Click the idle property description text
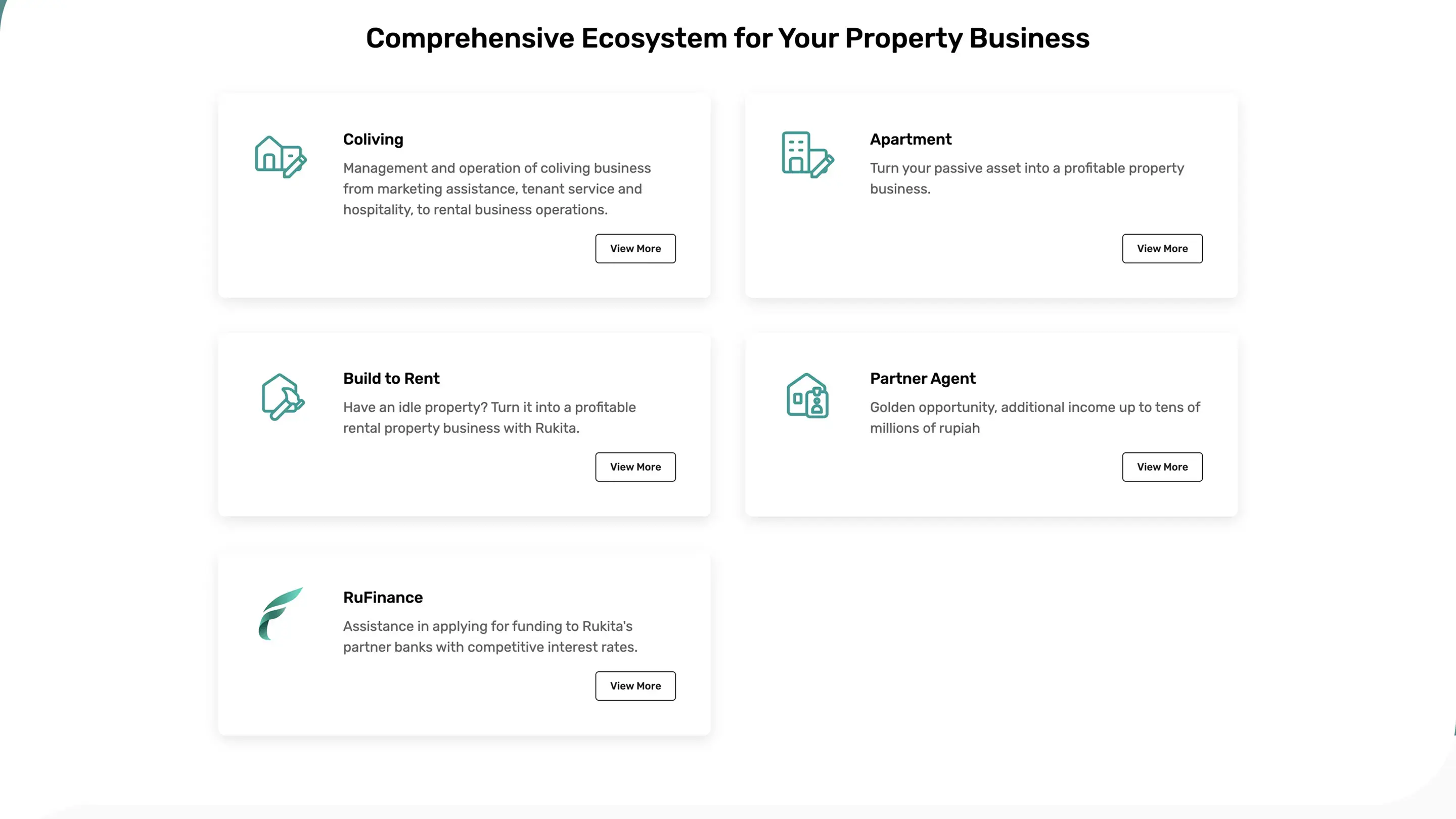Screen dimensions: 1456x819 tap(489, 418)
